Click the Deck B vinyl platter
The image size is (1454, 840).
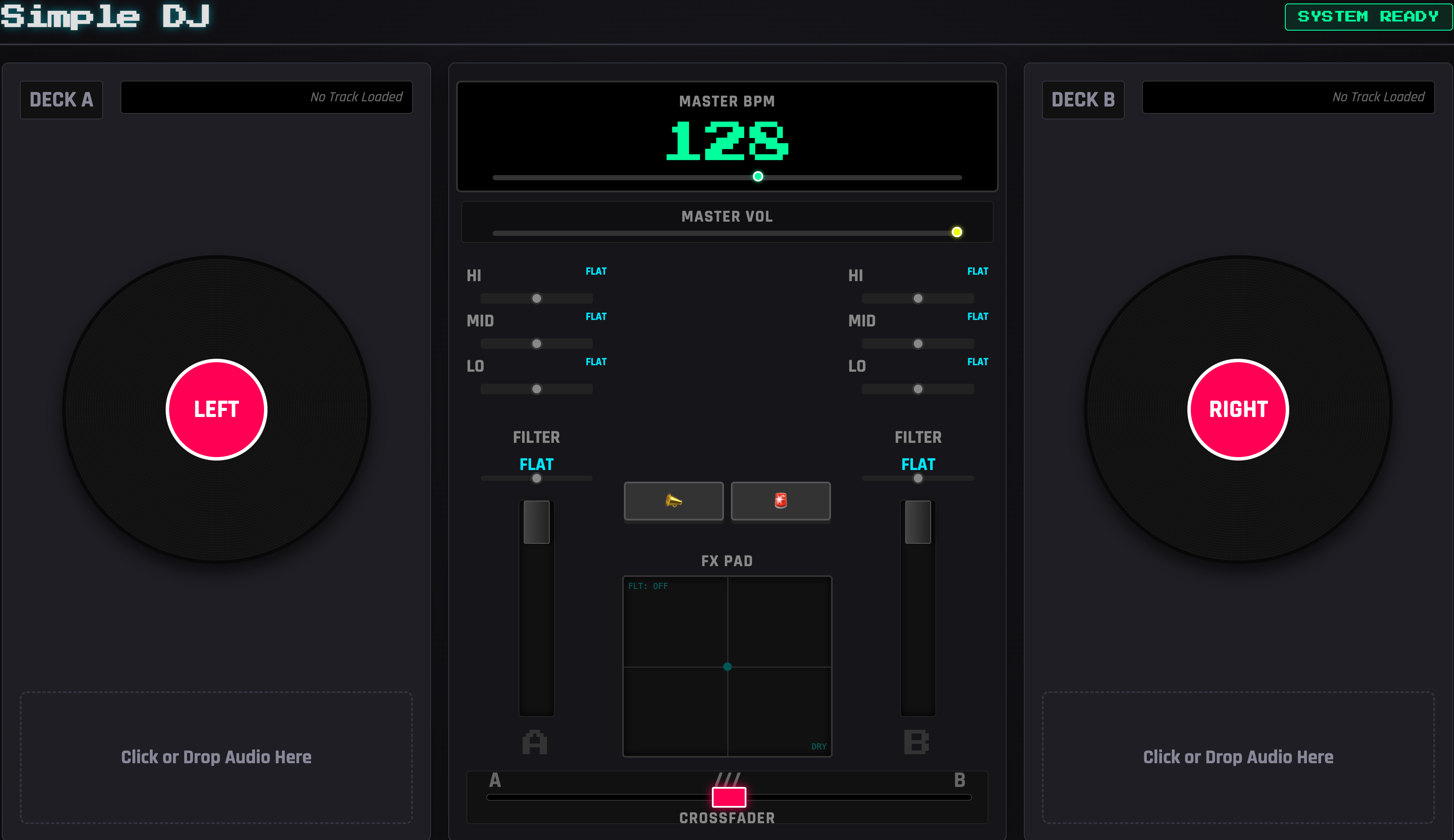[x=1238, y=409]
